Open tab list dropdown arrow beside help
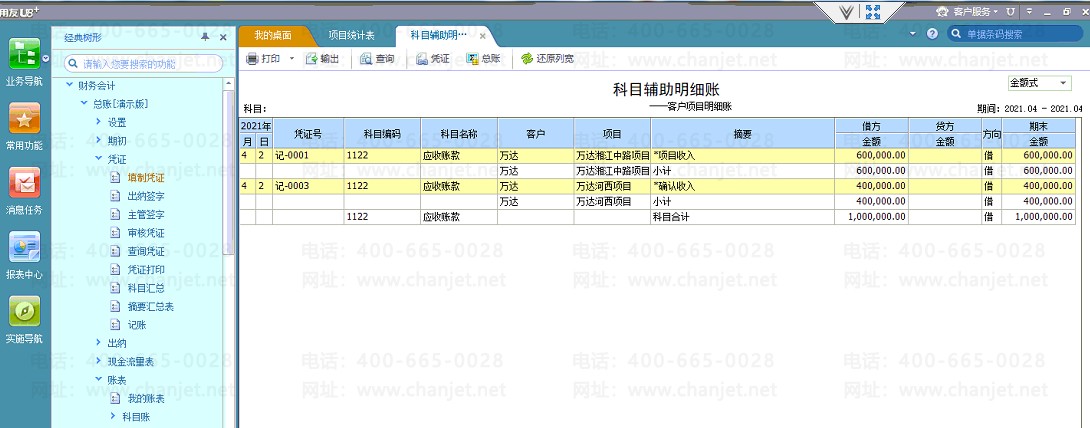The height and width of the screenshot is (428, 1090). point(913,33)
